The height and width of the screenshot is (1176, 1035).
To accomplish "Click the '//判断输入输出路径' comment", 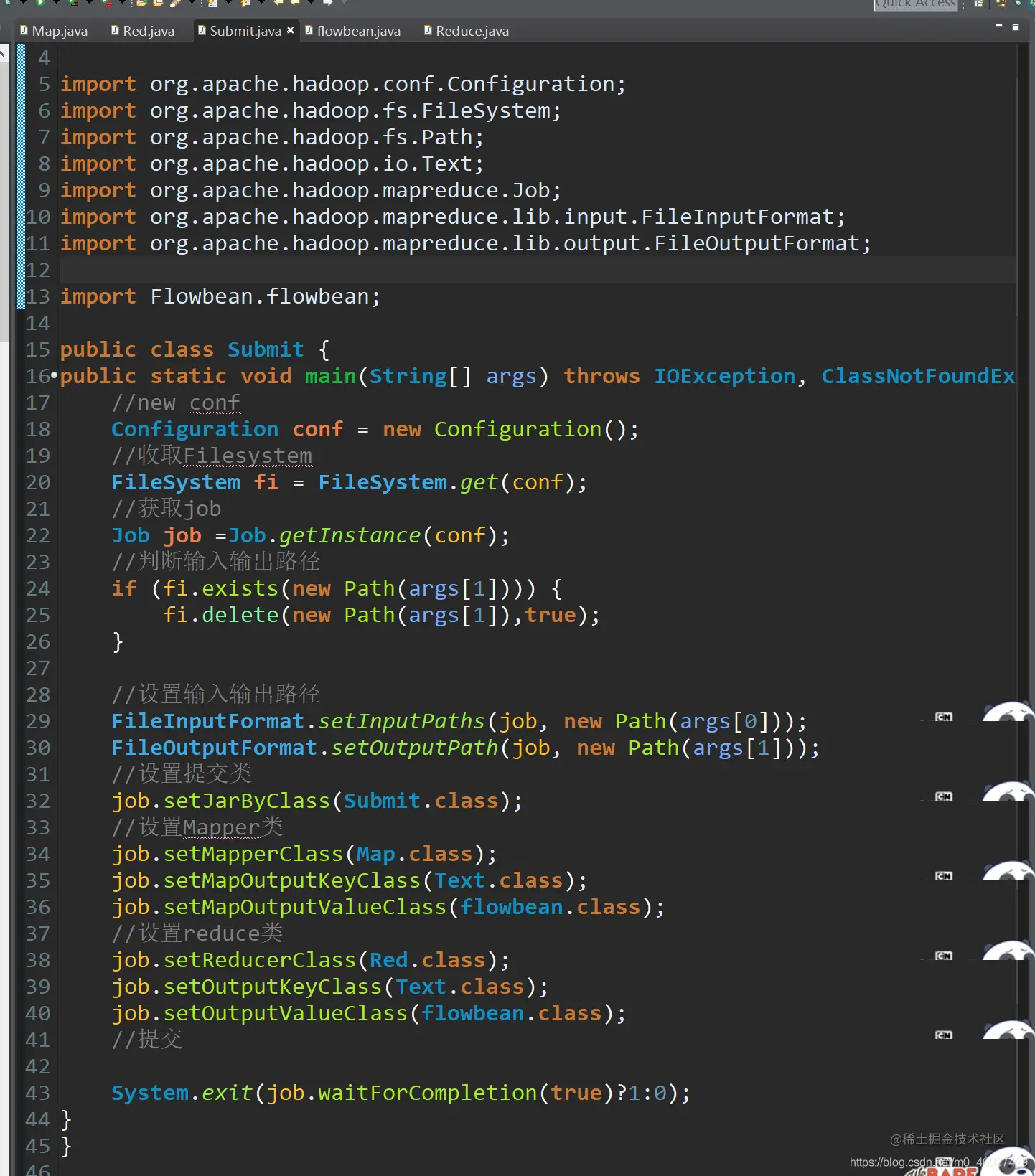I will pyautogui.click(x=216, y=562).
